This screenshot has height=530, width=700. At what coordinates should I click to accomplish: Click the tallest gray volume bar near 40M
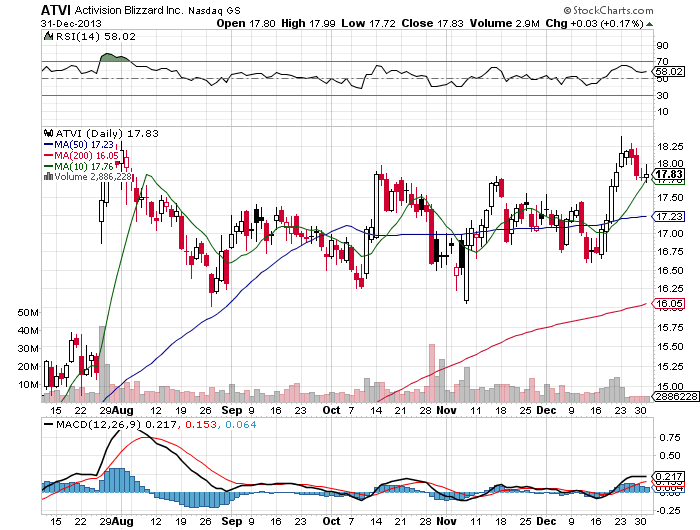pyautogui.click(x=102, y=364)
